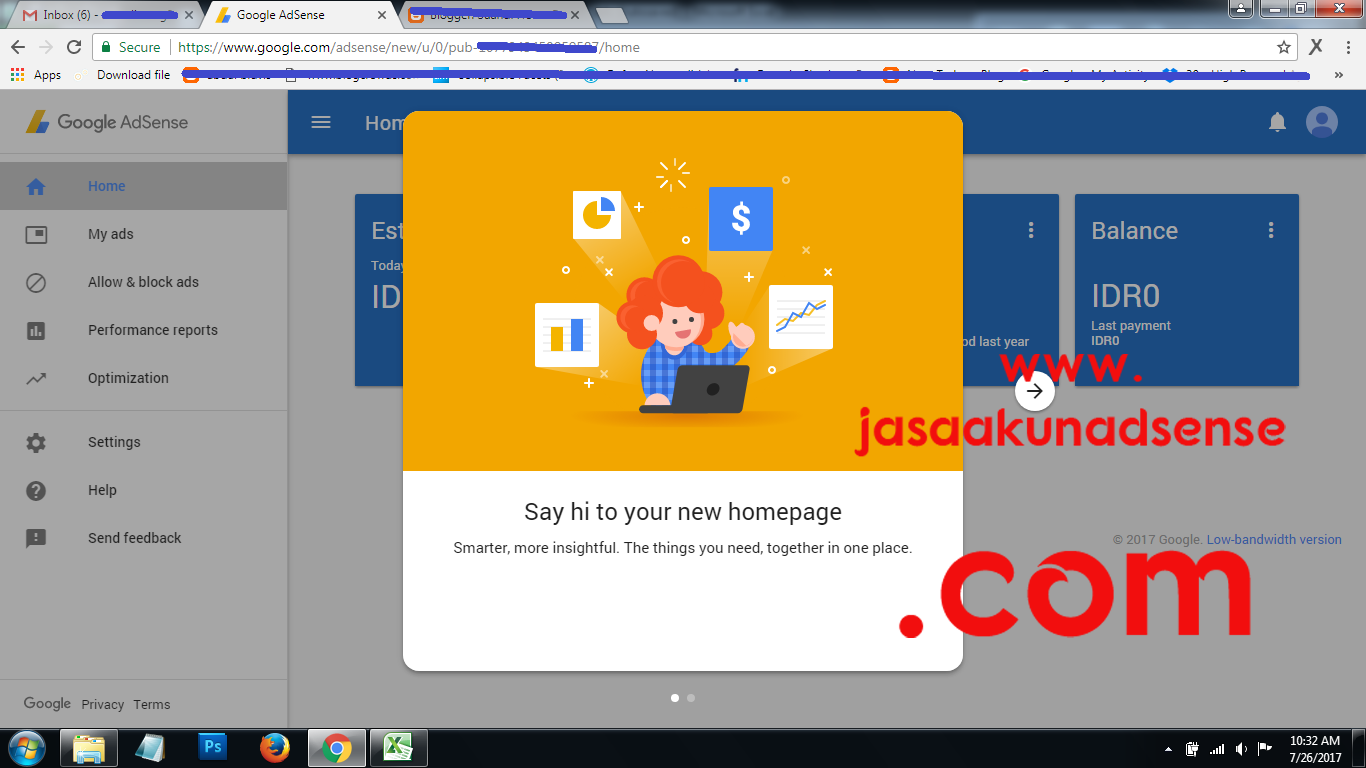Viewport: 1366px width, 768px height.
Task: Click the Google logo in sidebar footer
Action: [x=47, y=703]
